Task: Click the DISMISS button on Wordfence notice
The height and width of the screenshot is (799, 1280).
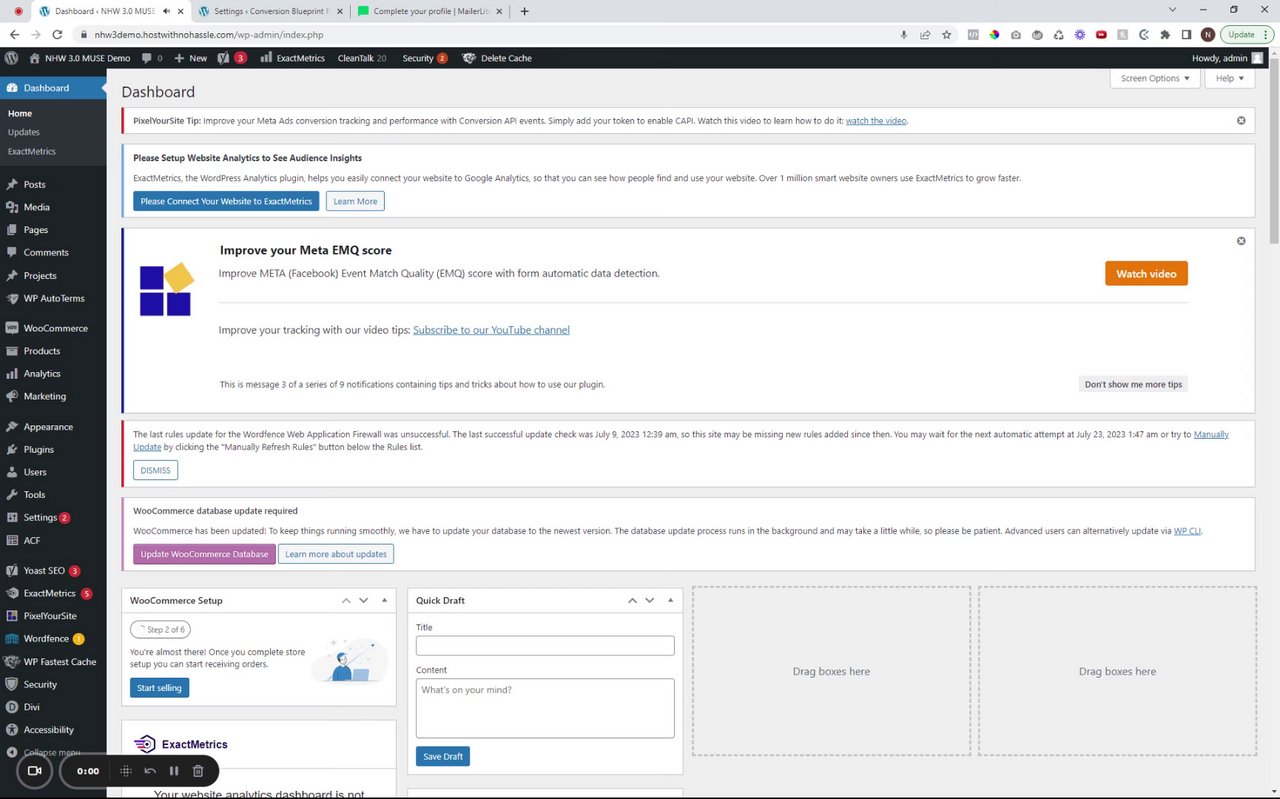Action: 155,470
